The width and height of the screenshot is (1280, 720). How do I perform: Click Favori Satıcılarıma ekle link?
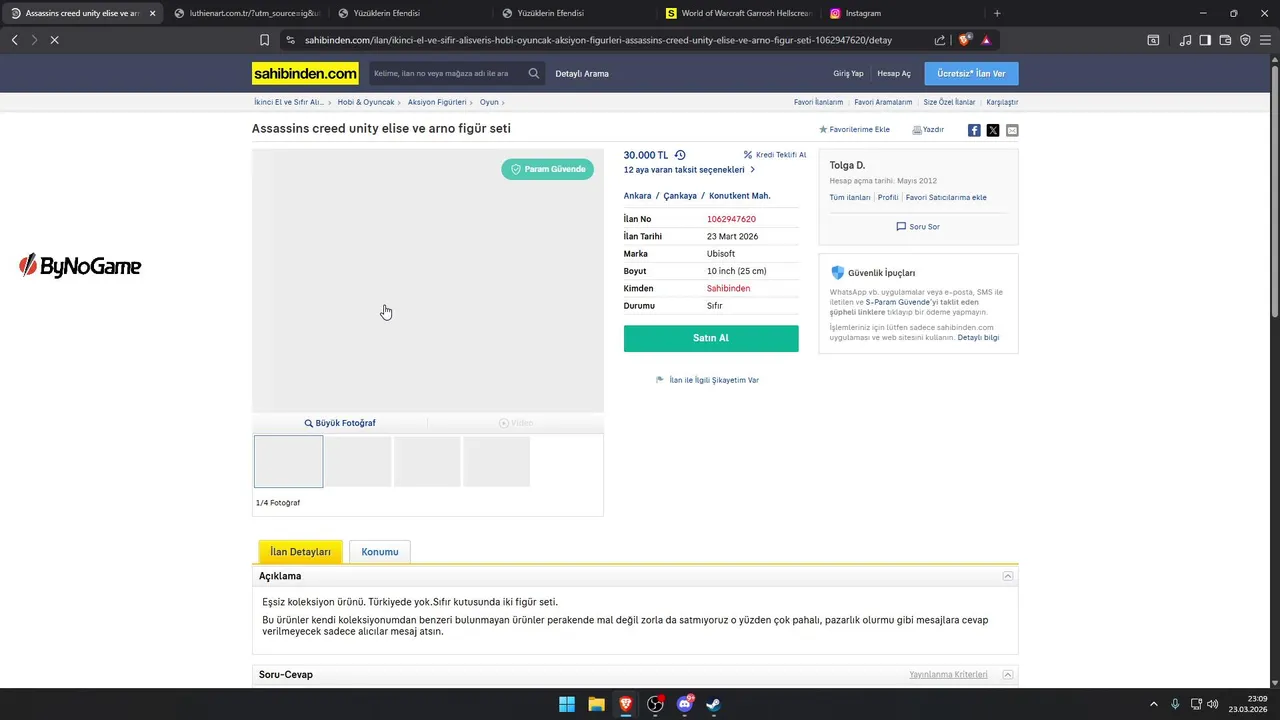[946, 197]
